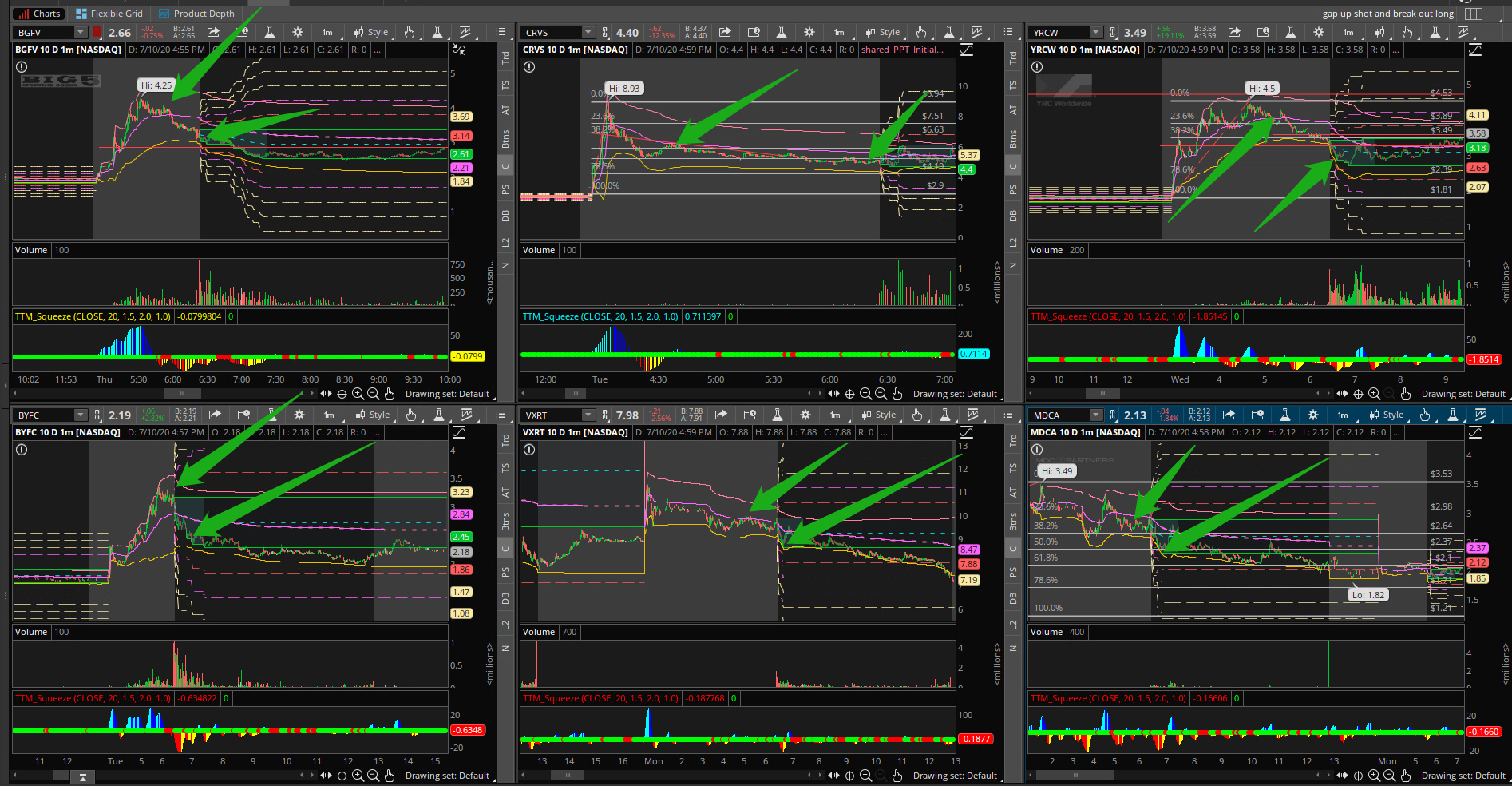
Task: Click Drawing set Default under BGFV chart
Action: [447, 394]
